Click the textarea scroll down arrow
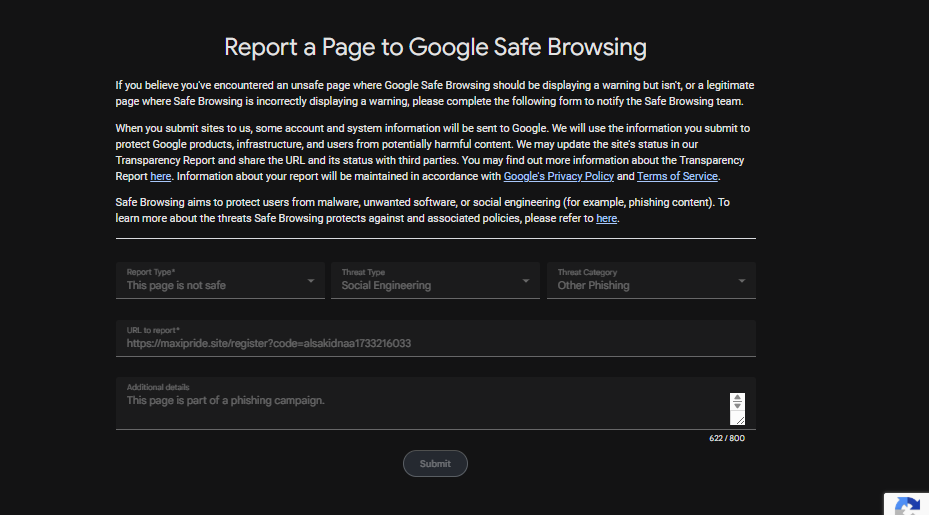 pyautogui.click(x=737, y=406)
